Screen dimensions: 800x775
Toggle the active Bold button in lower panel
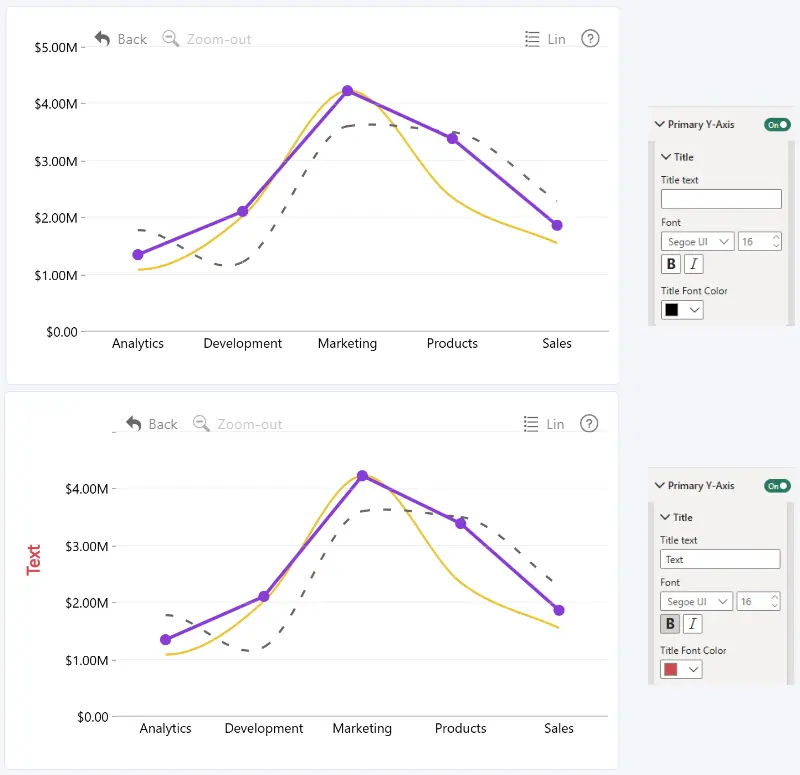click(x=670, y=623)
